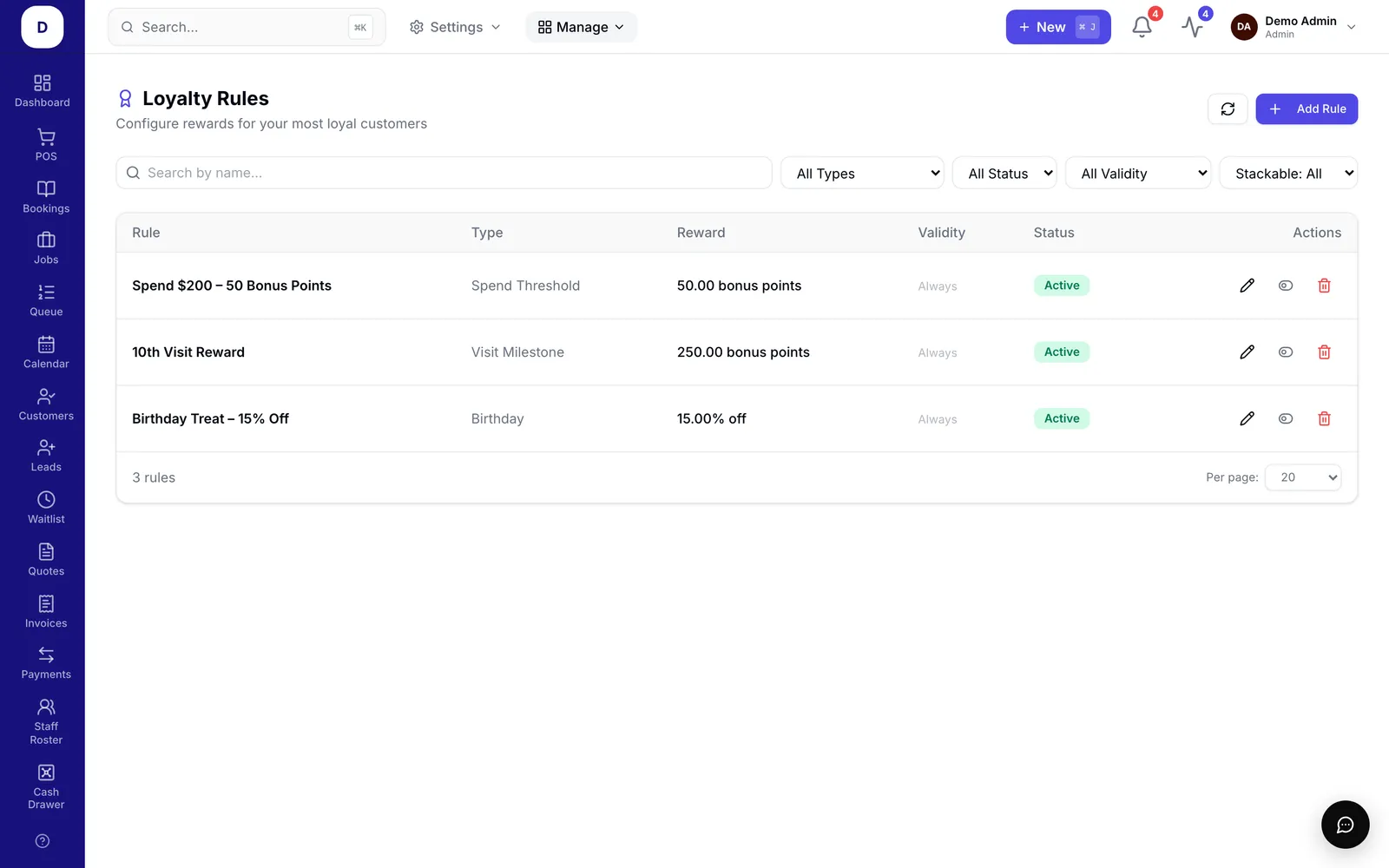Edit the Birthday Treat – 15% Off rule
This screenshot has height=868, width=1389.
[1247, 418]
